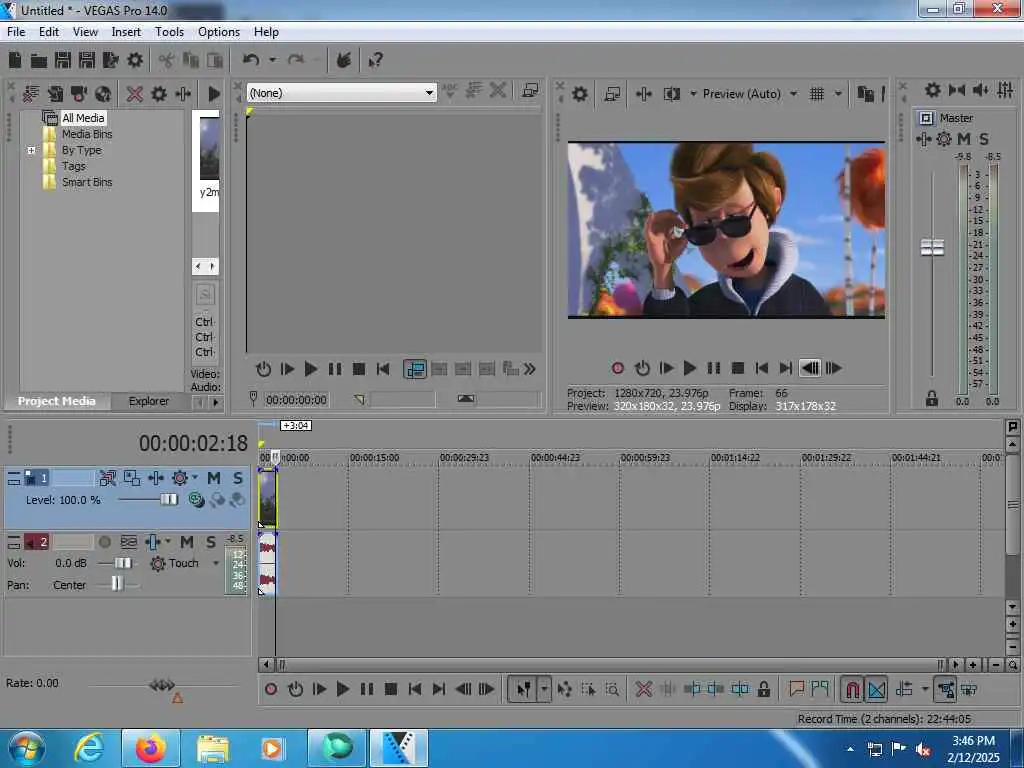Screen dimensions: 1024x768
Task: Play timeline from start button
Action: (319, 689)
